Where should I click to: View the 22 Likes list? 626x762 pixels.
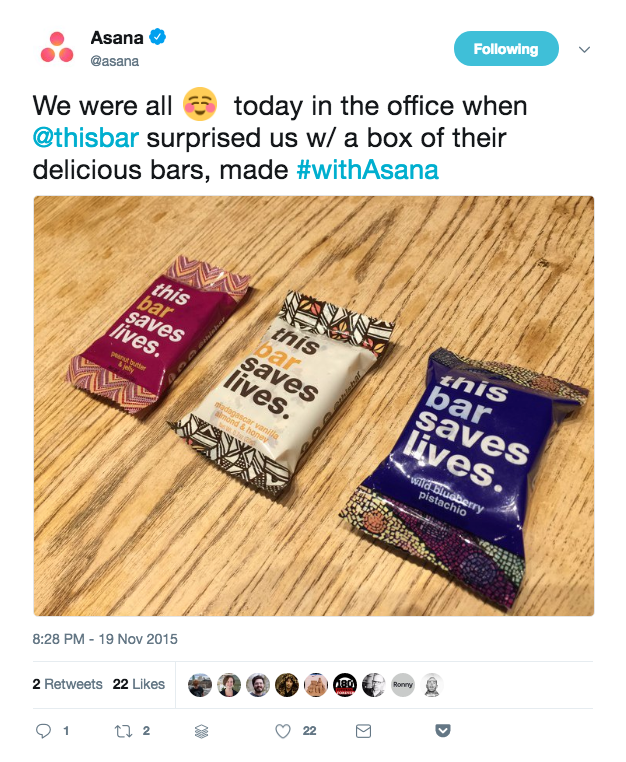[139, 684]
